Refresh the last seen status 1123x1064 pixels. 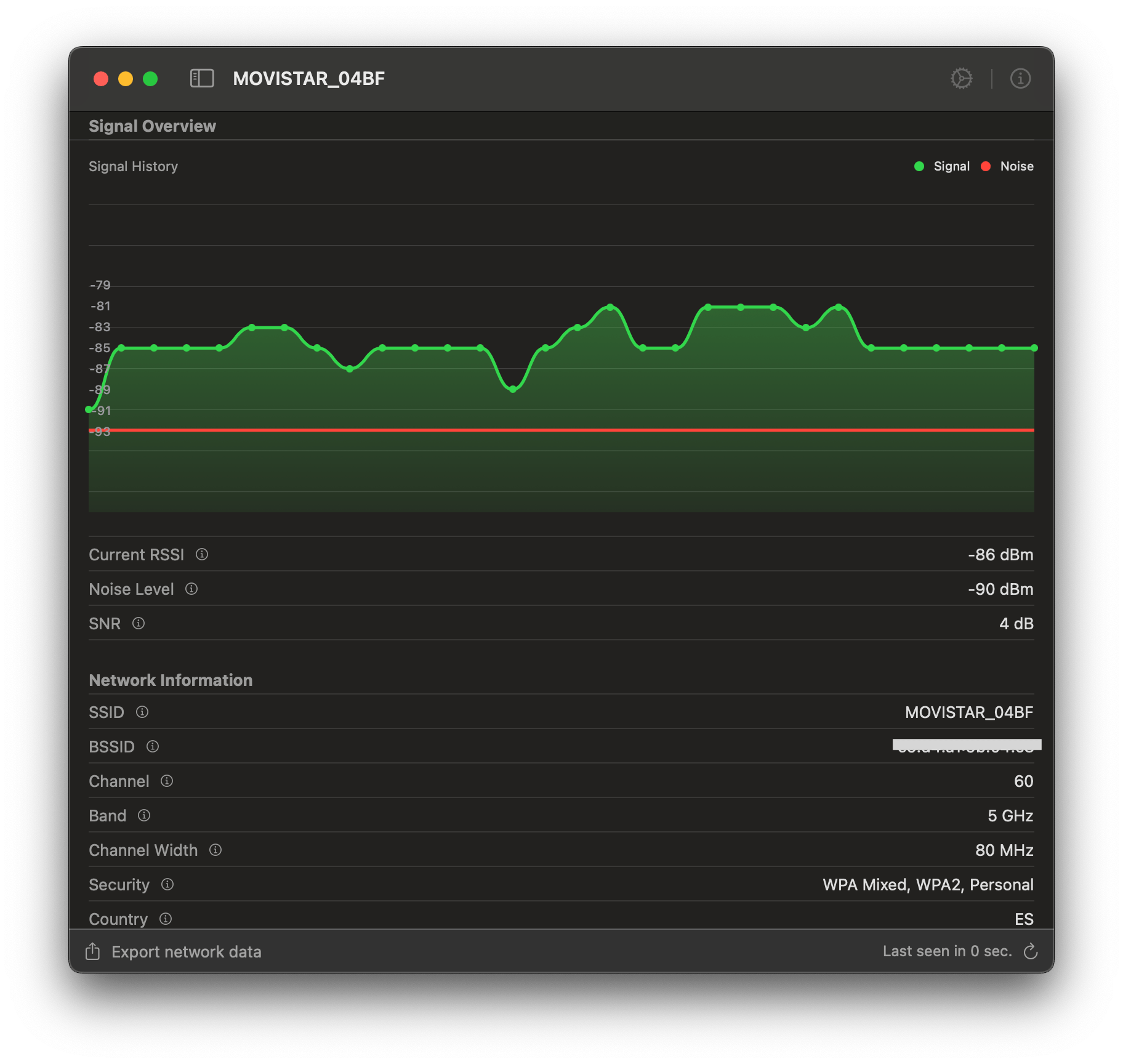click(1031, 952)
